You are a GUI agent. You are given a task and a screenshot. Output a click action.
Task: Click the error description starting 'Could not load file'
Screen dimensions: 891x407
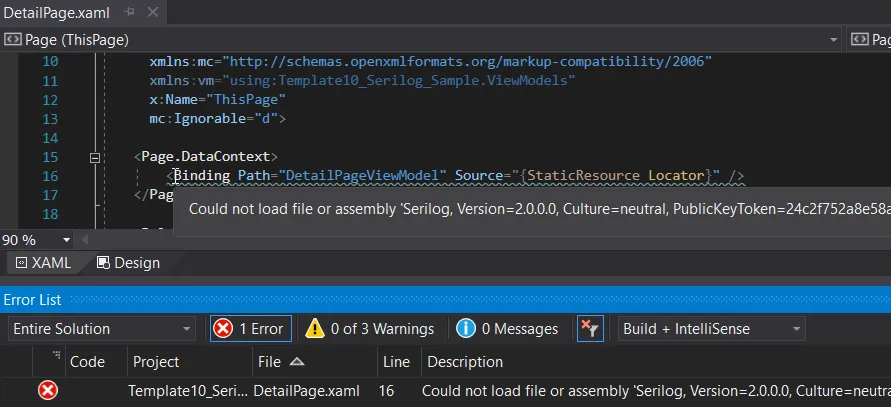tap(656, 391)
